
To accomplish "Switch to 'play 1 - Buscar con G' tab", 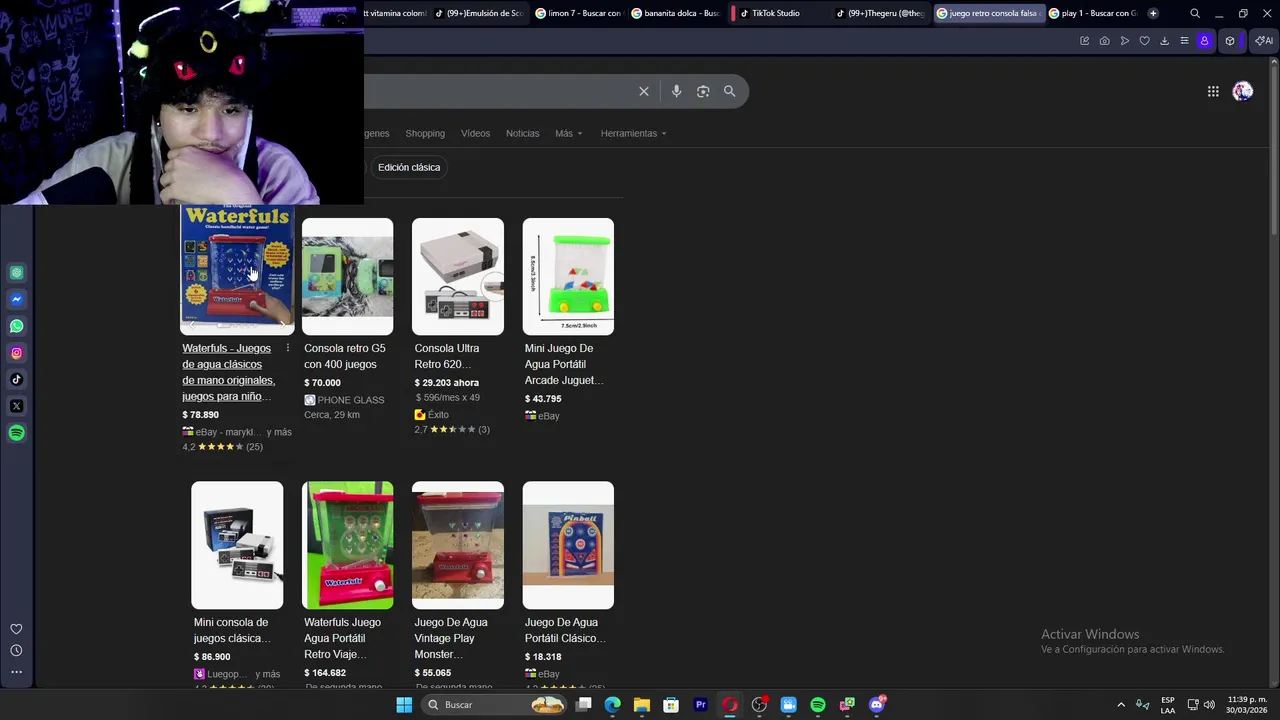I will pyautogui.click(x=1093, y=13).
